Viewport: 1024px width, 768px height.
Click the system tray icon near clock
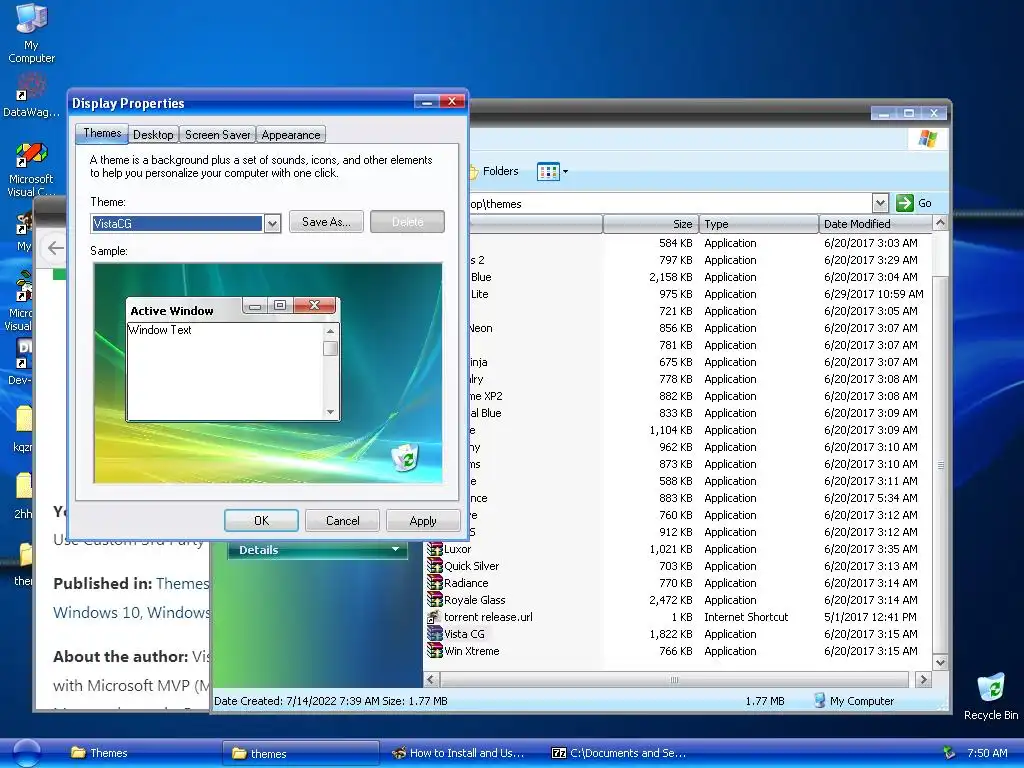(949, 753)
